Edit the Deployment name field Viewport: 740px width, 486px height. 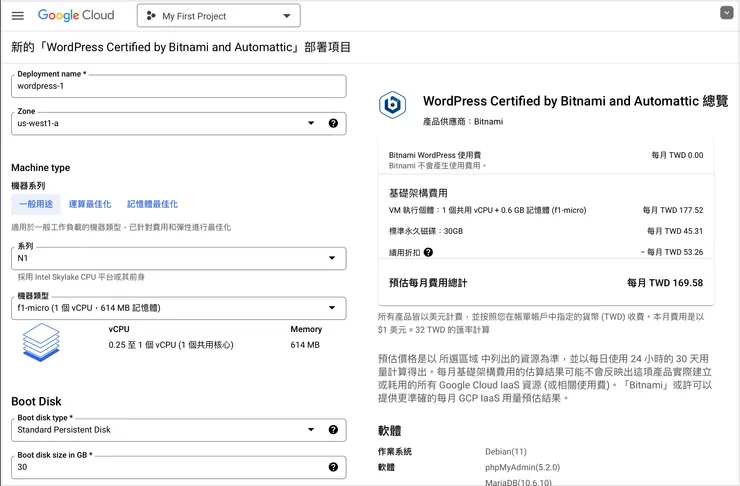click(178, 86)
